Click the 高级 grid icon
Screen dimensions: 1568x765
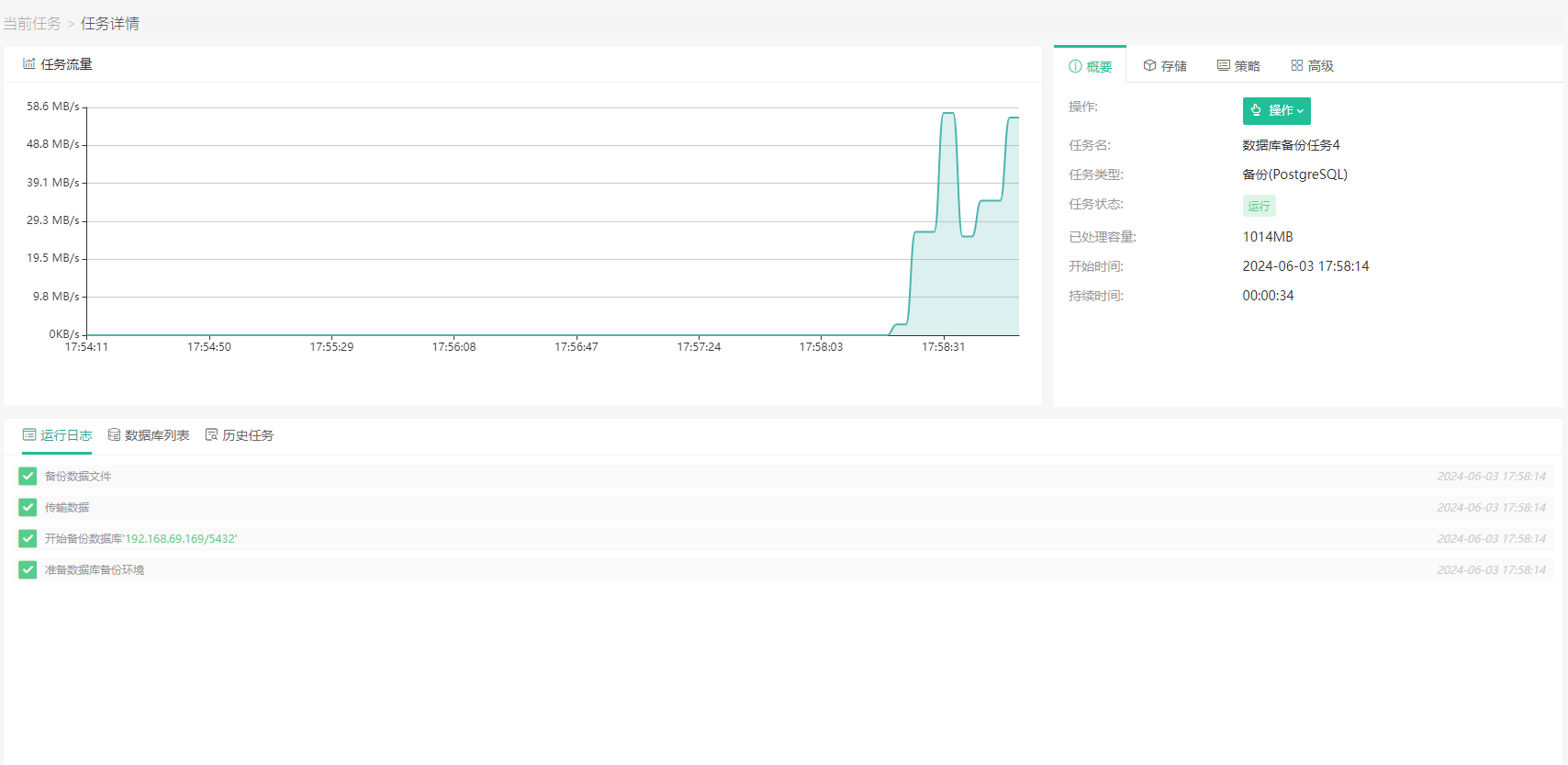[x=1297, y=65]
